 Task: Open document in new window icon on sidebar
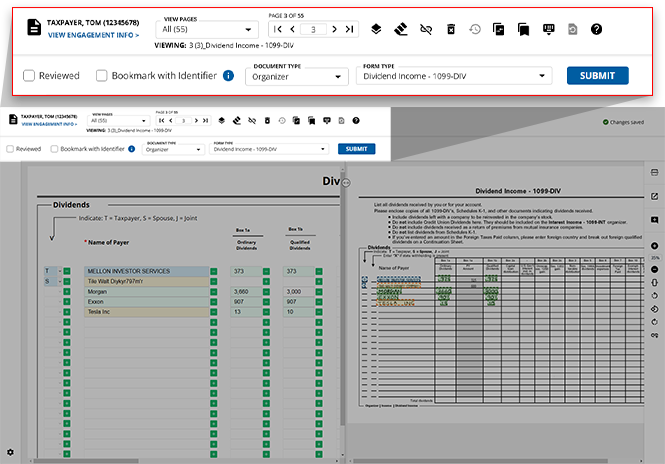click(654, 196)
